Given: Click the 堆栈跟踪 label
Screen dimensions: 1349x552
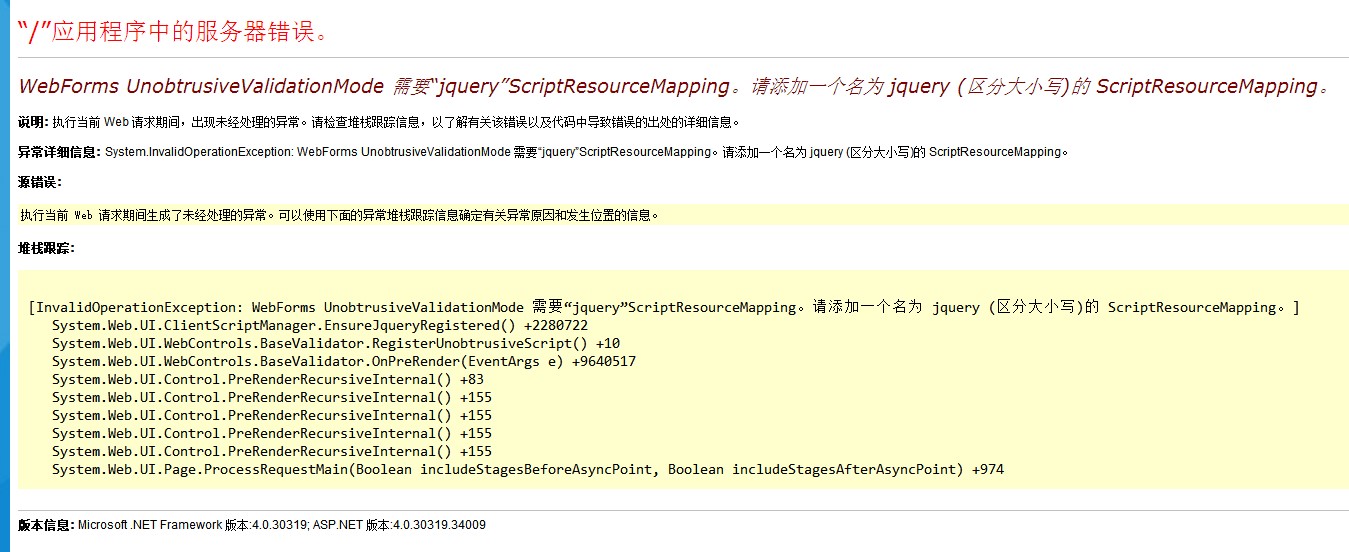Looking at the screenshot, I should click(x=47, y=248).
